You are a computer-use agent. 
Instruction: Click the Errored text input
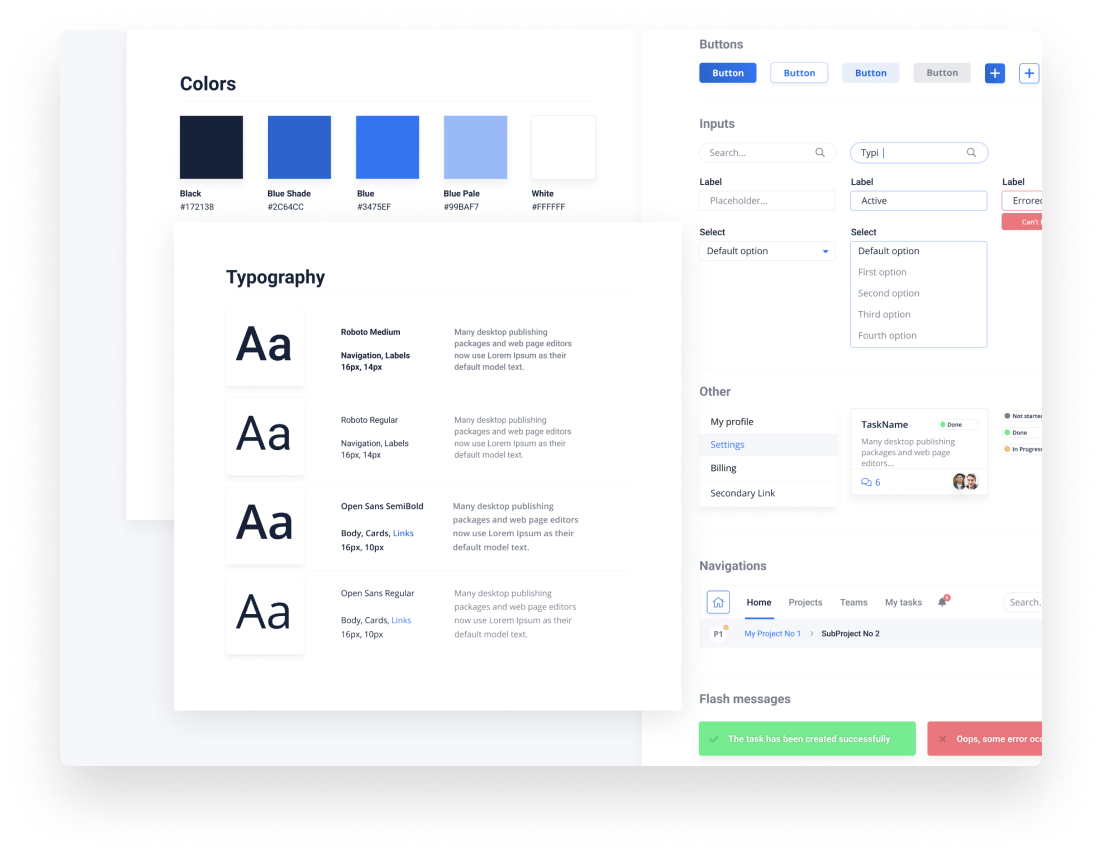1022,201
